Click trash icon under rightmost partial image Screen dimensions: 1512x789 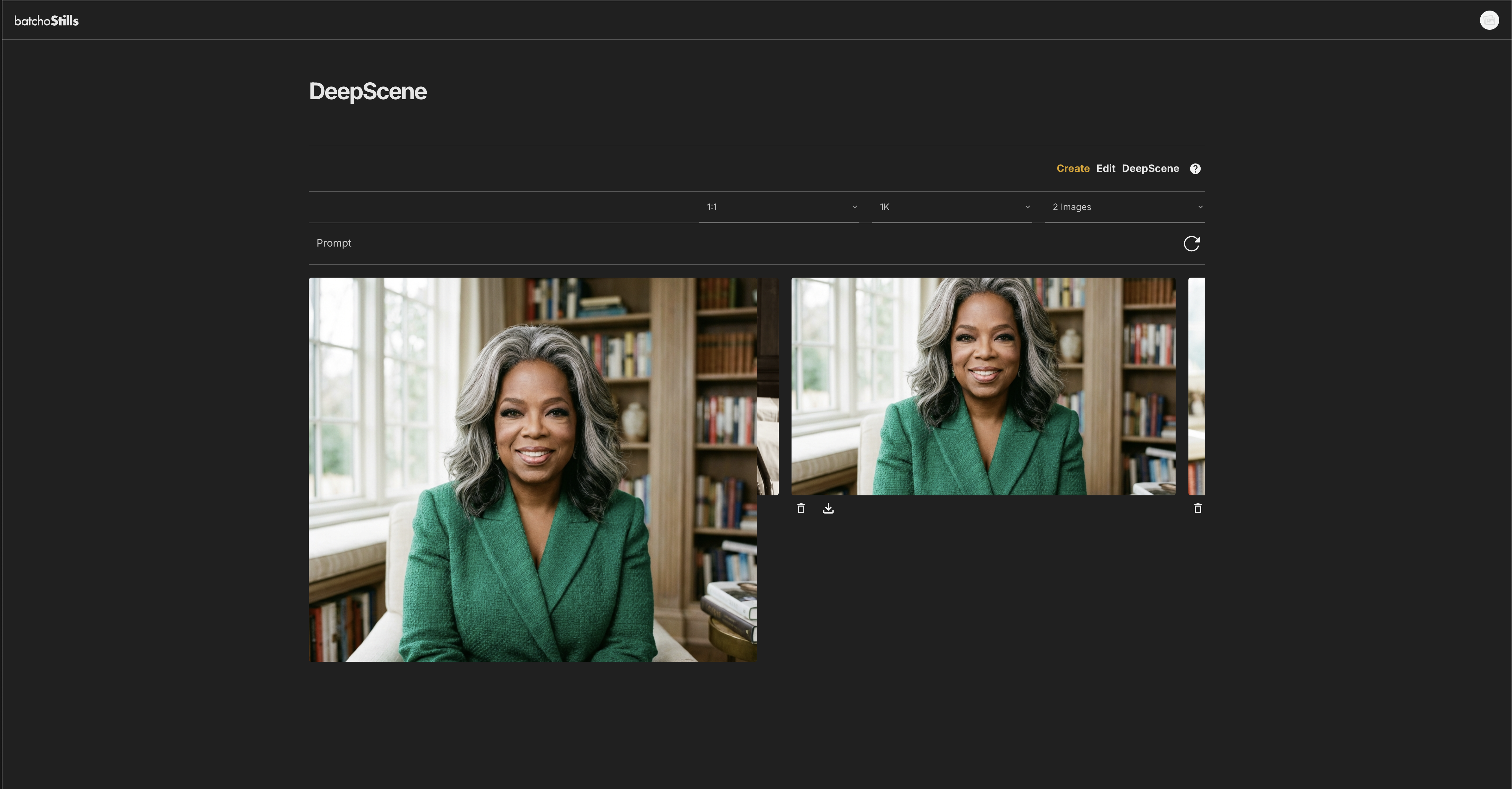coord(1197,508)
